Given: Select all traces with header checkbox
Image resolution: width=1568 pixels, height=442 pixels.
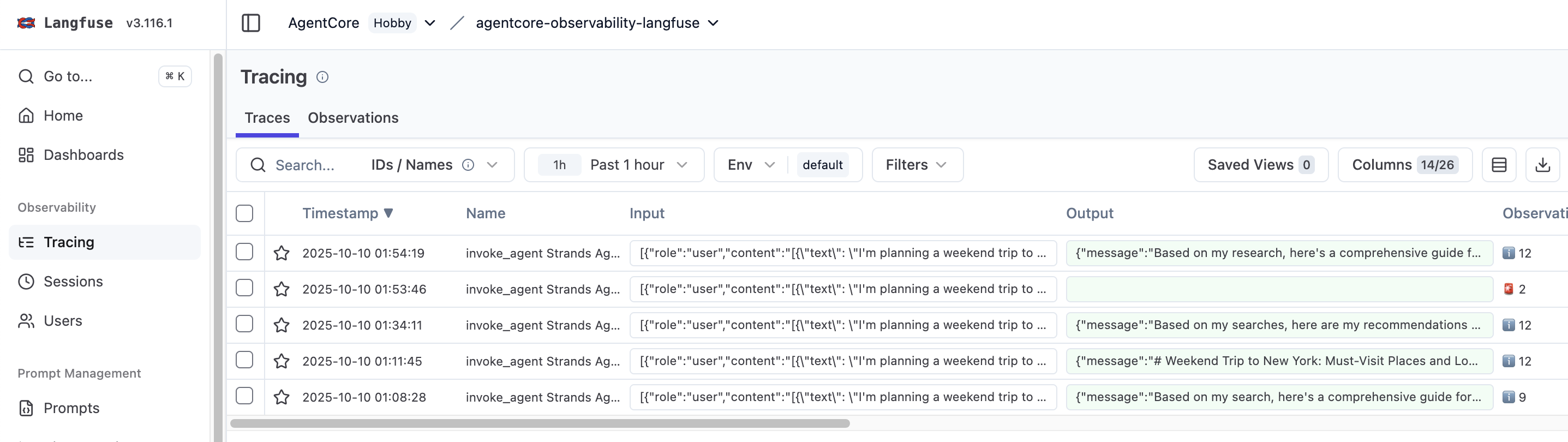Looking at the screenshot, I should [x=245, y=214].
